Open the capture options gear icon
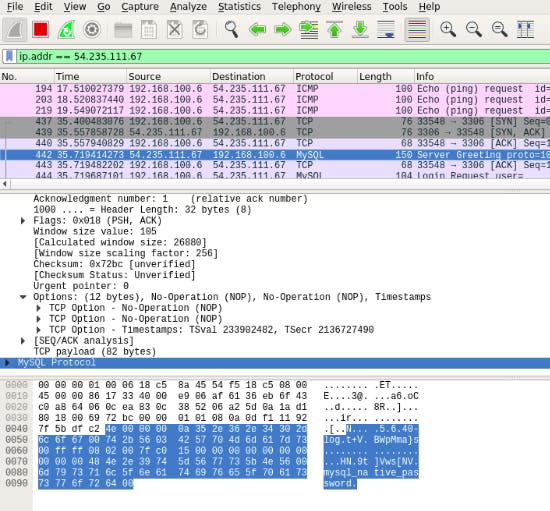The height and width of the screenshot is (511, 550). (92, 29)
